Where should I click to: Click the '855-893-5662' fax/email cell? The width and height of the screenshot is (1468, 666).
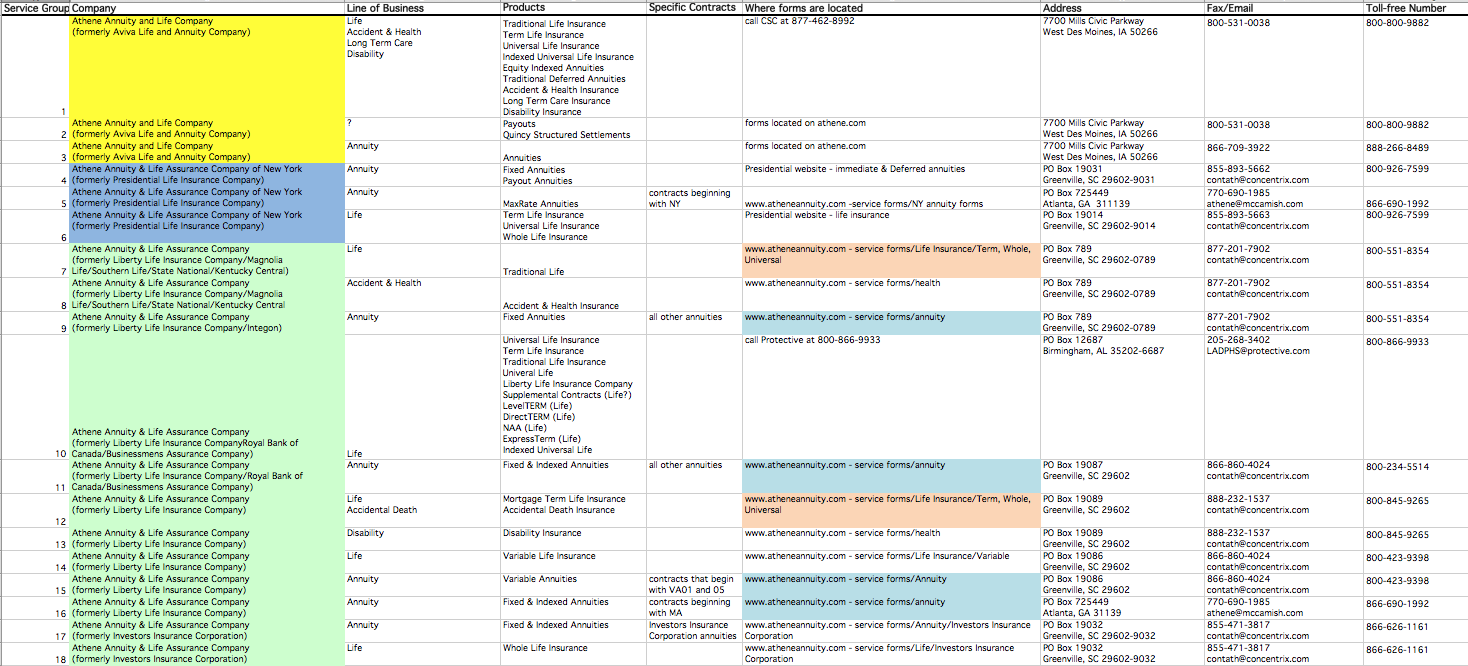[x=1283, y=175]
